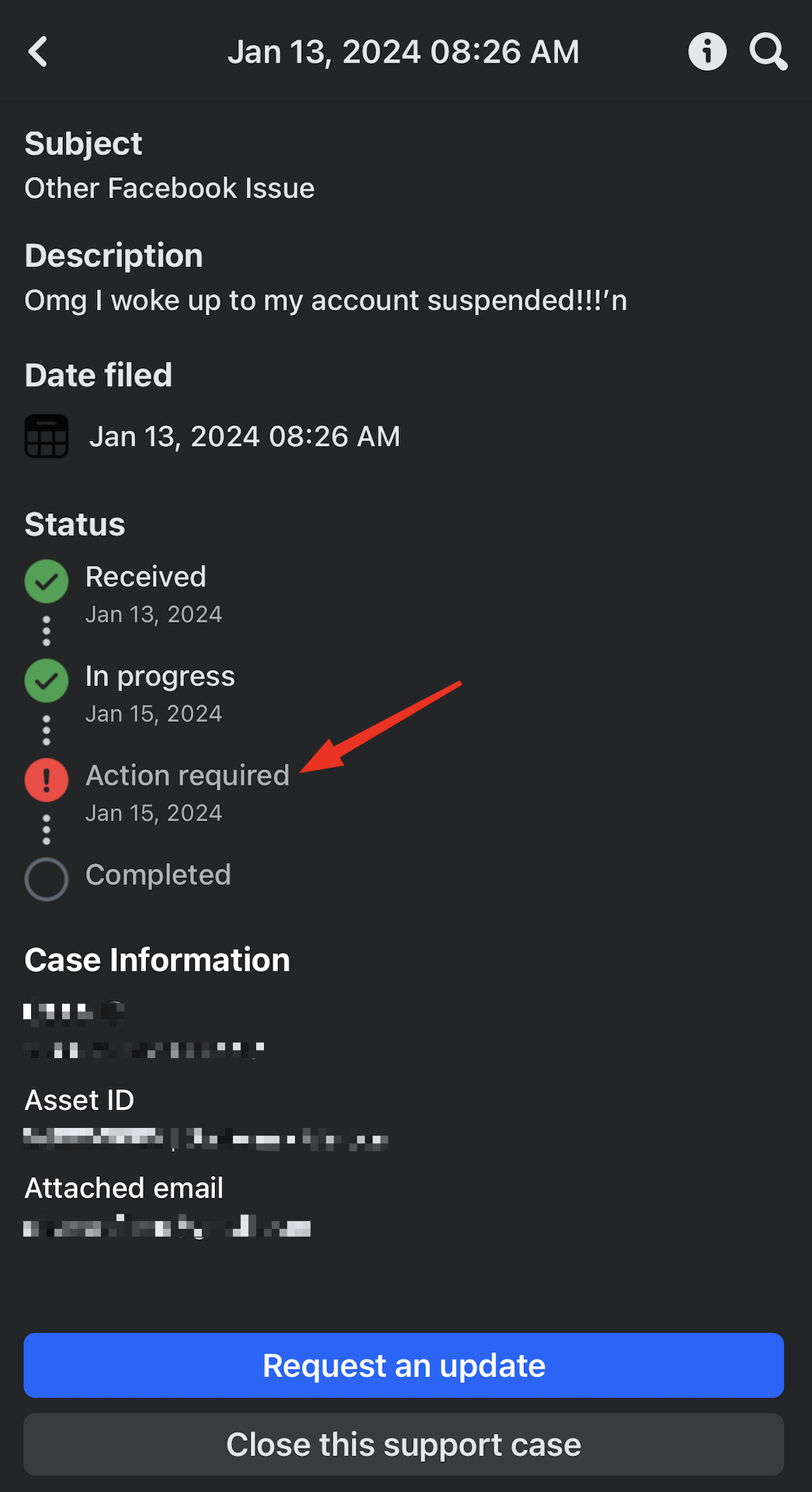The width and height of the screenshot is (812, 1492).
Task: Tap the search magnifier icon
Action: click(768, 52)
